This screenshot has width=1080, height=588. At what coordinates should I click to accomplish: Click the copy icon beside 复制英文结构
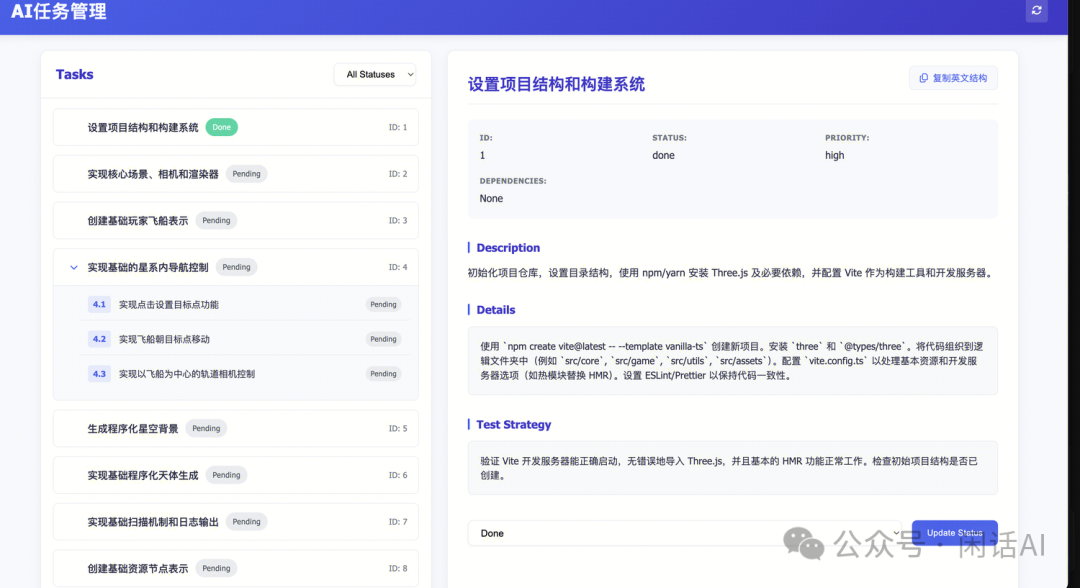click(x=924, y=78)
